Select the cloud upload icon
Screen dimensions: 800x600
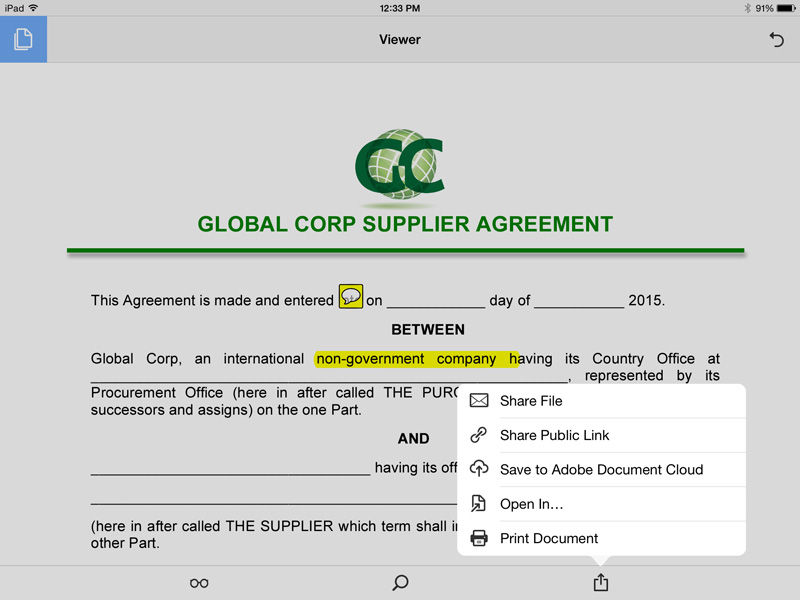pyautogui.click(x=479, y=468)
